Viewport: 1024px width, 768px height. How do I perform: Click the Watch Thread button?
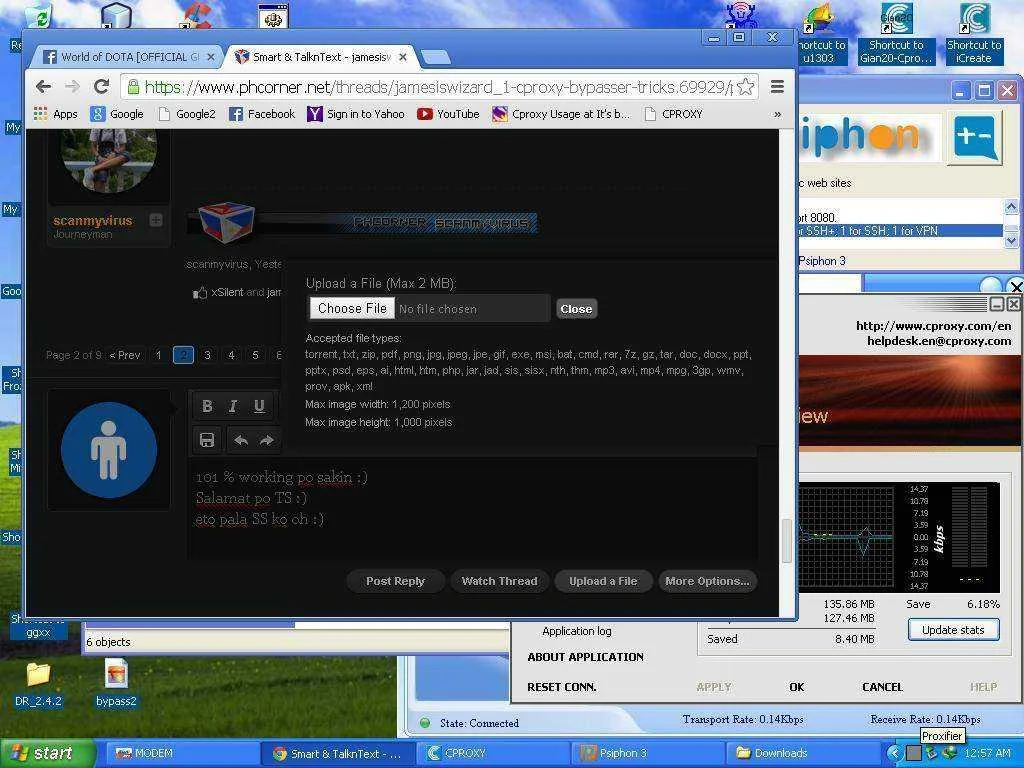click(500, 581)
